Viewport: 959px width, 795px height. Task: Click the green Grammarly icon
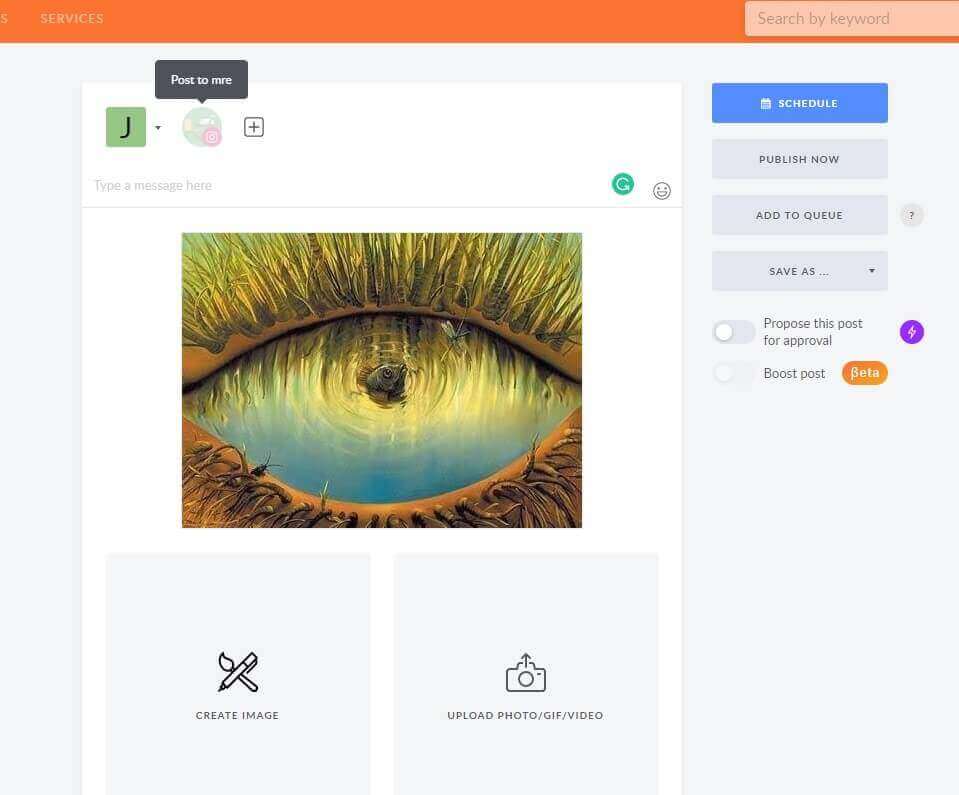pyautogui.click(x=623, y=184)
